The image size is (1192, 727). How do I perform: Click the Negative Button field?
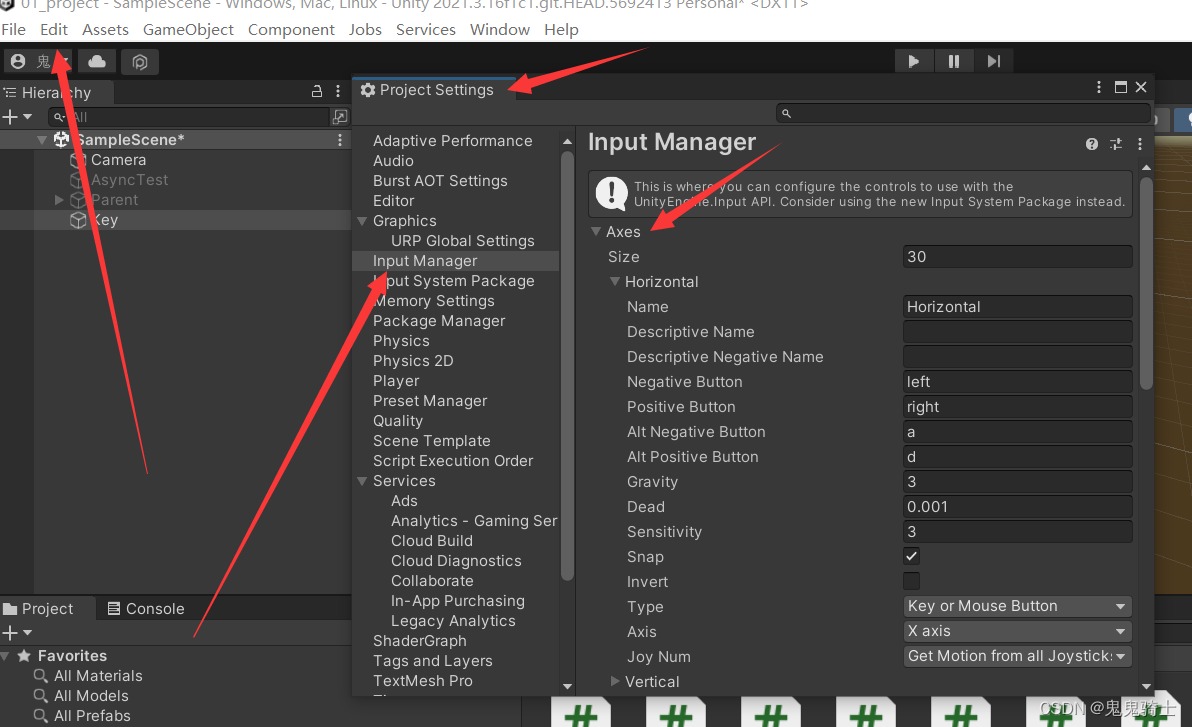[1017, 382]
